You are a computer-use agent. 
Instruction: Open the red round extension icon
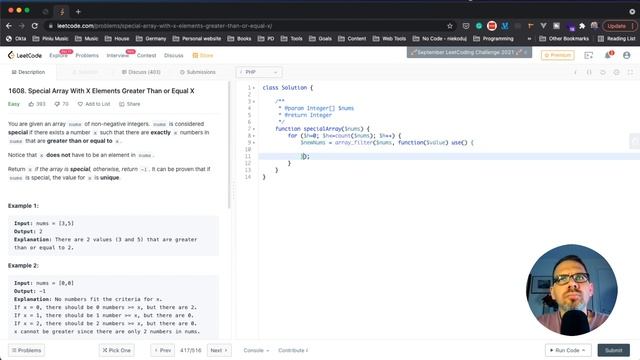(x=492, y=26)
